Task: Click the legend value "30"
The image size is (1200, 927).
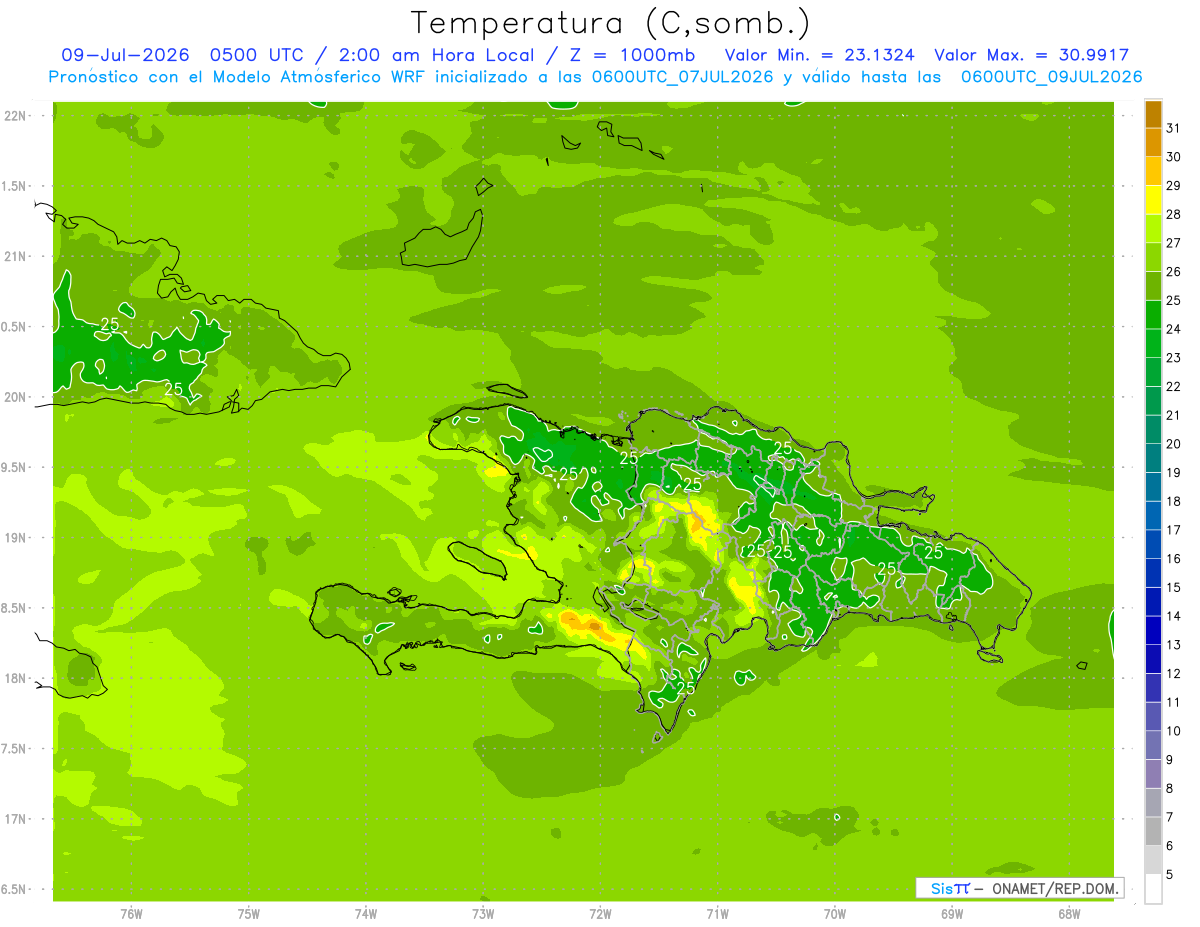Action: pyautogui.click(x=1174, y=157)
